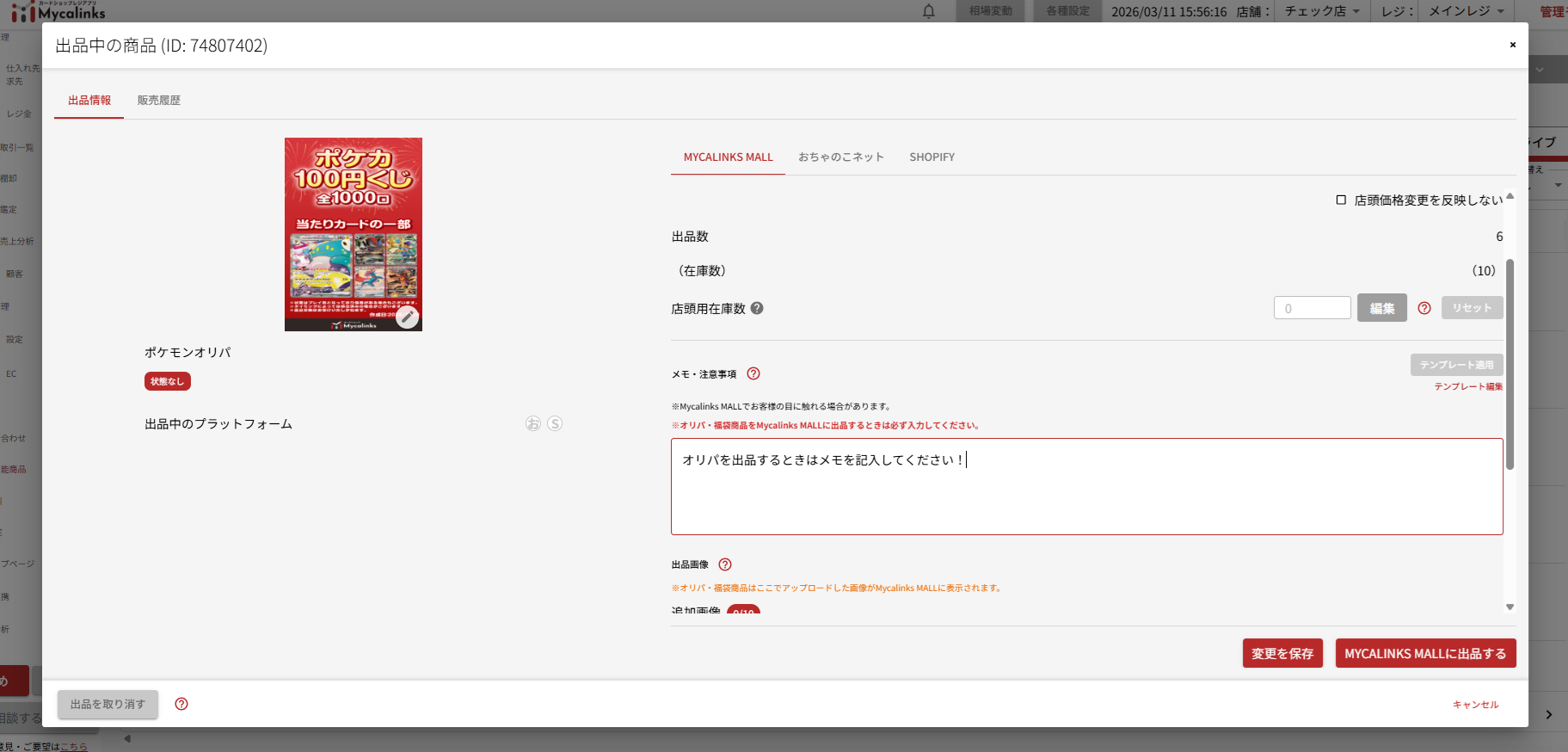Click the pencil edit icon on product image
The width and height of the screenshot is (1568, 752).
tap(407, 317)
